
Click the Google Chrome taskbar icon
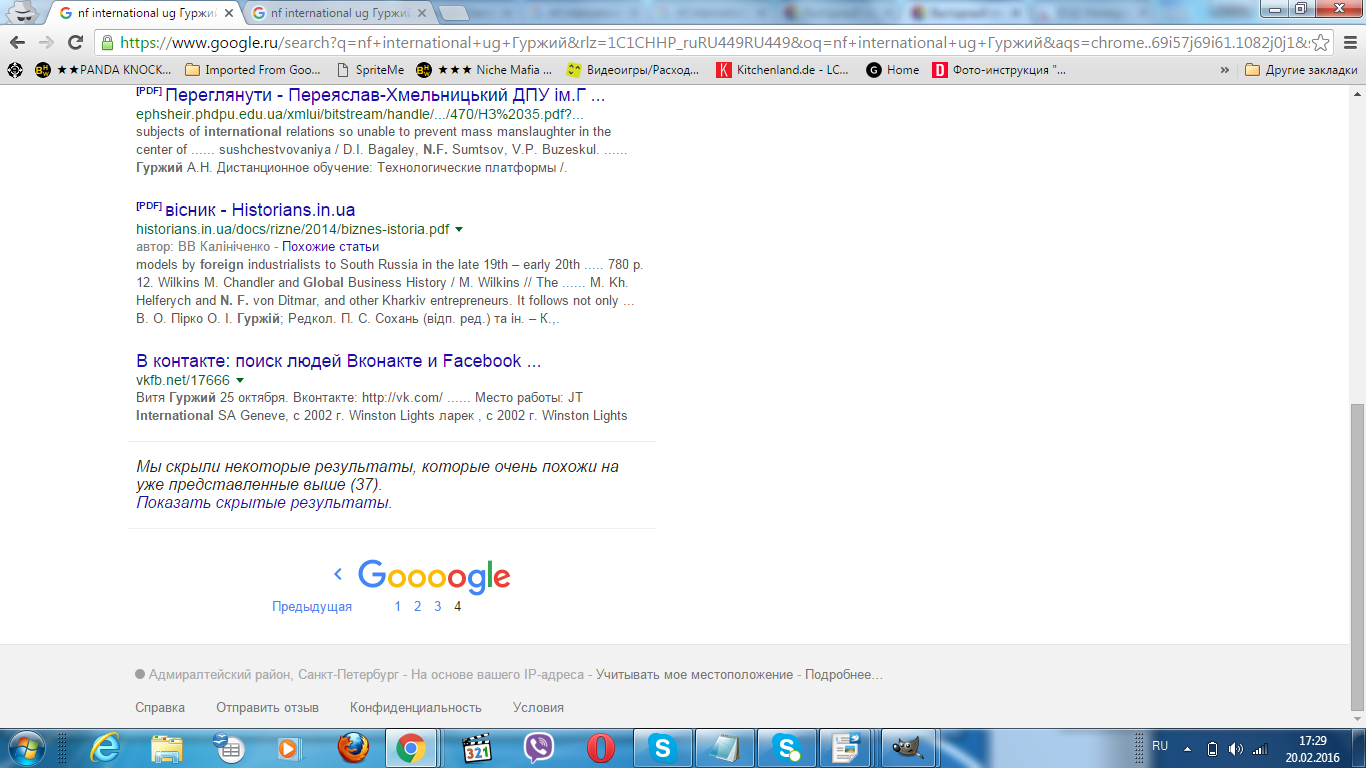click(x=410, y=747)
